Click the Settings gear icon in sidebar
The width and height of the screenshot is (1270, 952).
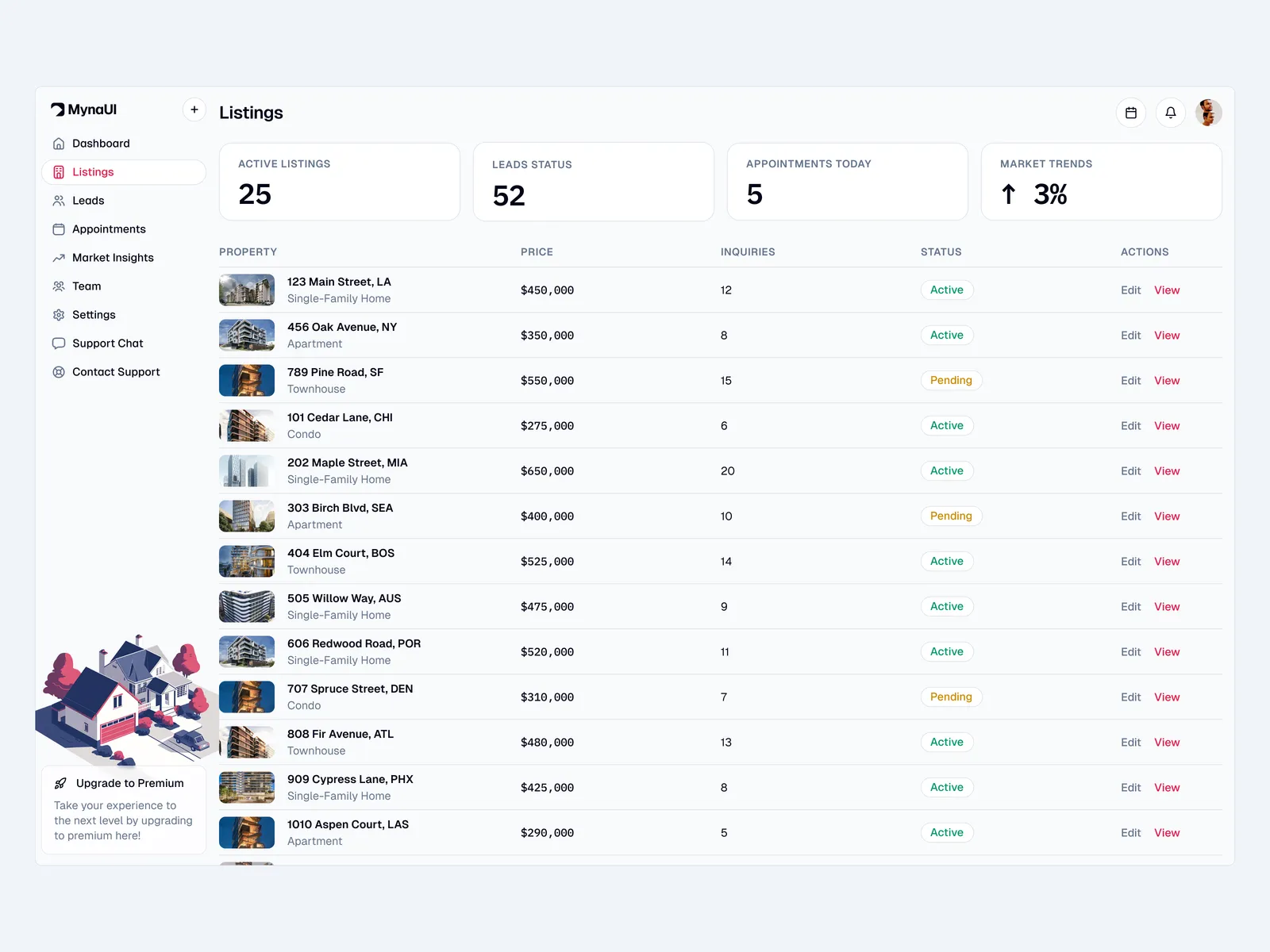59,315
